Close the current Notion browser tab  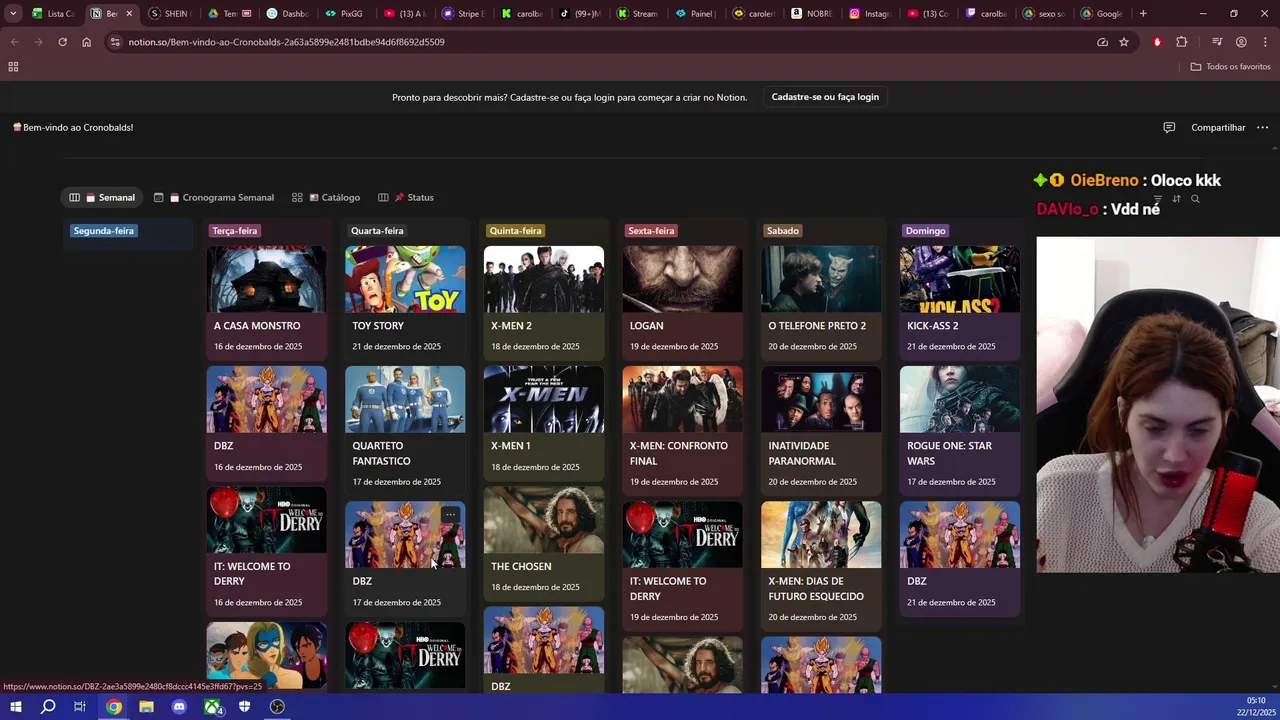click(x=129, y=14)
